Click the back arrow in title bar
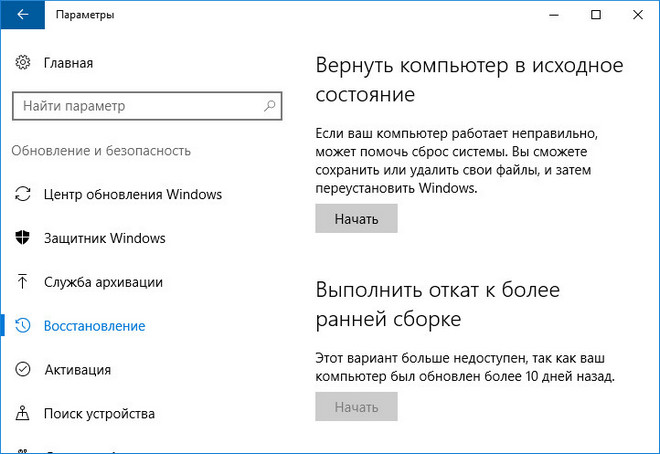Image resolution: width=660 pixels, height=454 pixels. 22,15
